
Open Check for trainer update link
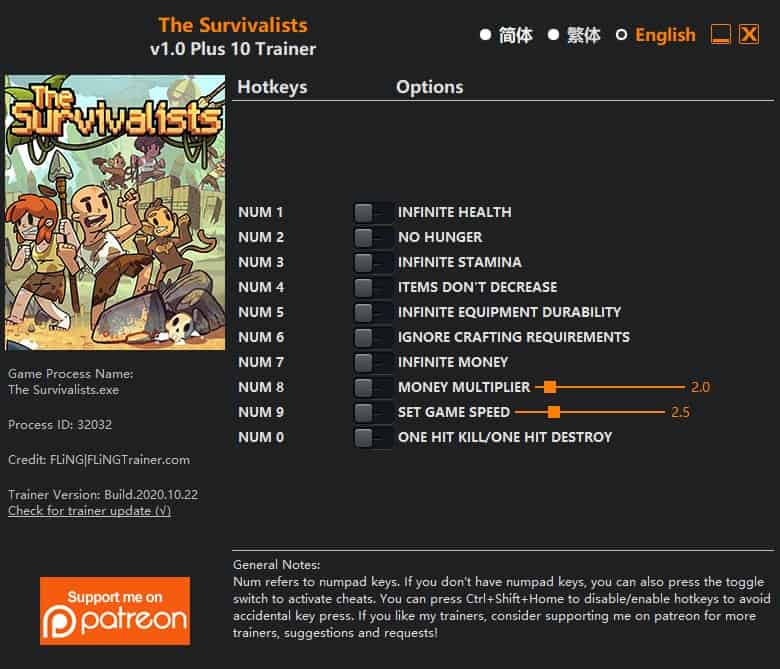pos(90,511)
